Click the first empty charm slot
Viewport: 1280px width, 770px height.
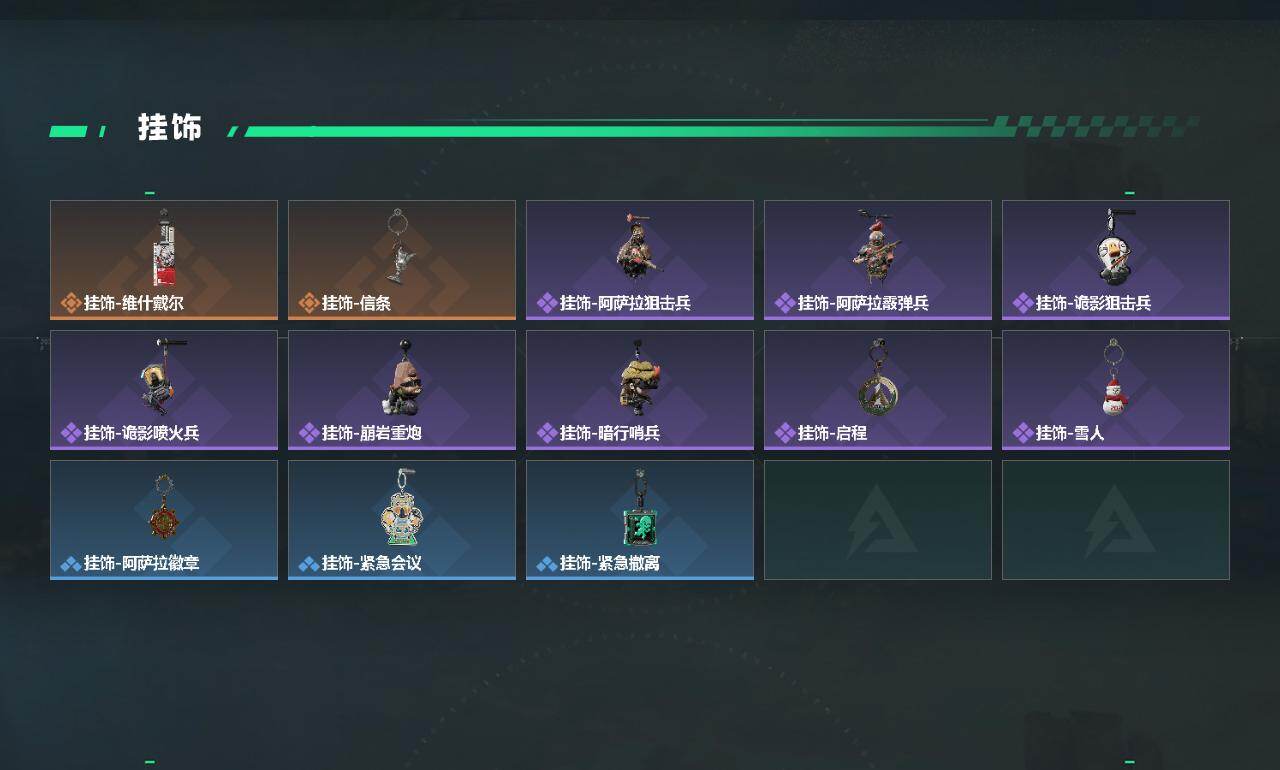click(878, 520)
